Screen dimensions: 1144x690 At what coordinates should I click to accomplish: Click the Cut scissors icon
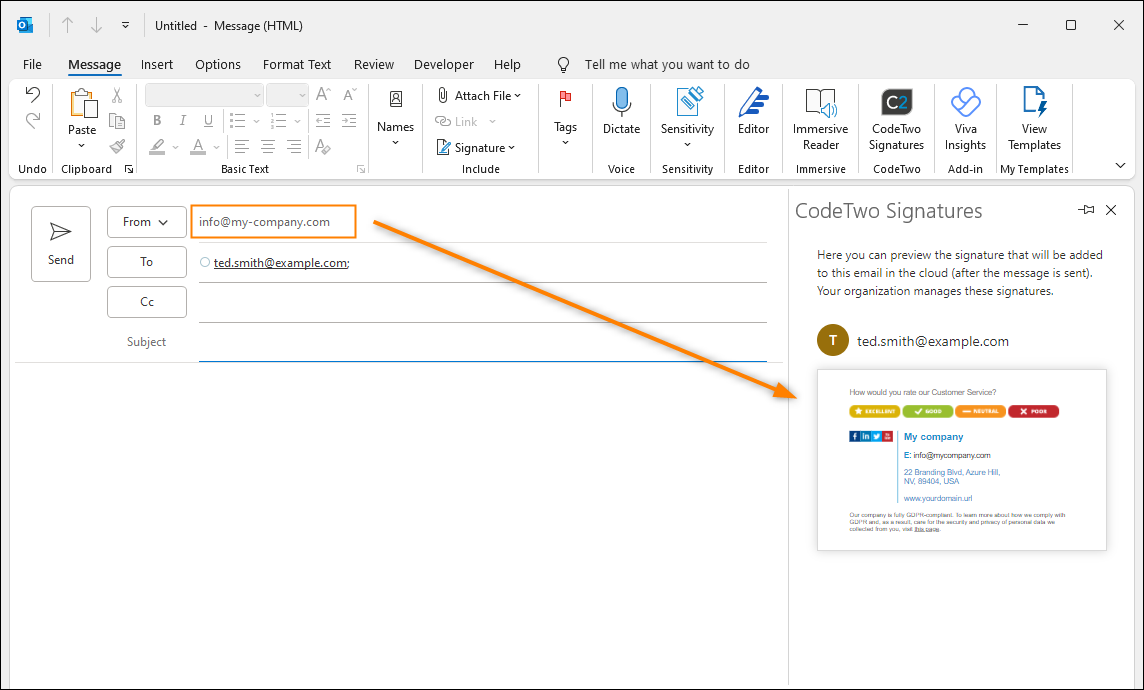point(117,96)
